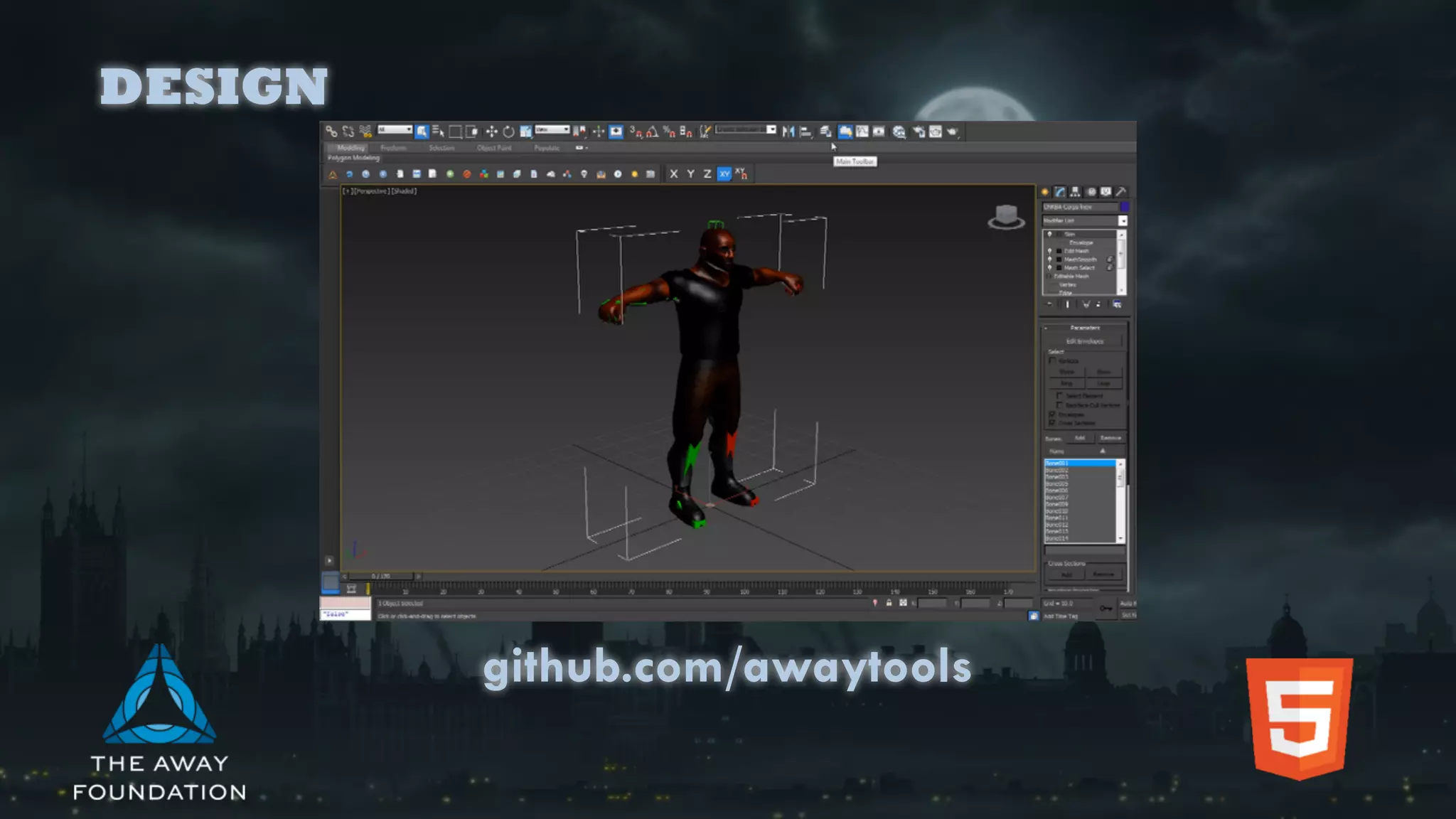Viewport: 1456px width, 819px height.
Task: Open the Modify command panel tab
Action: (x=1060, y=192)
